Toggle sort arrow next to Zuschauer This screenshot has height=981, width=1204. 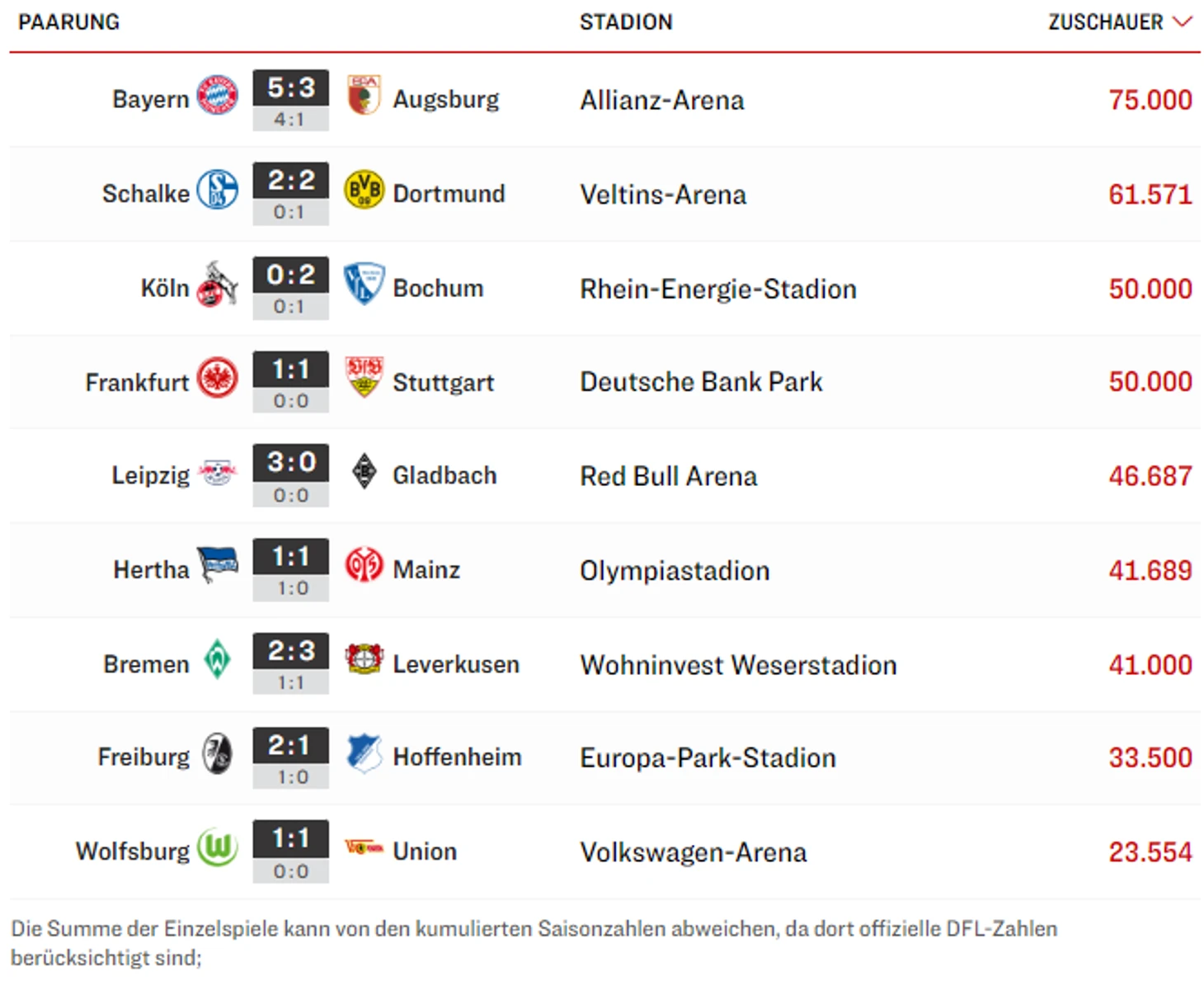1183,21
